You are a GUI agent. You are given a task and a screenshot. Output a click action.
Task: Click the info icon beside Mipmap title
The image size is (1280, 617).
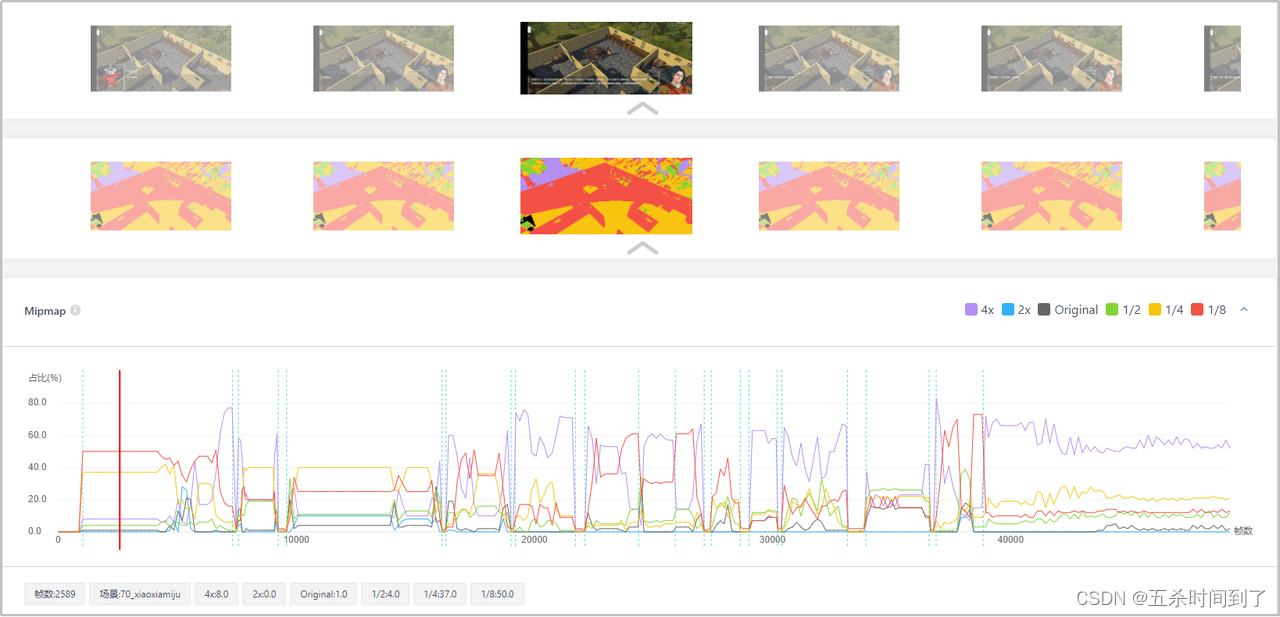tap(75, 311)
